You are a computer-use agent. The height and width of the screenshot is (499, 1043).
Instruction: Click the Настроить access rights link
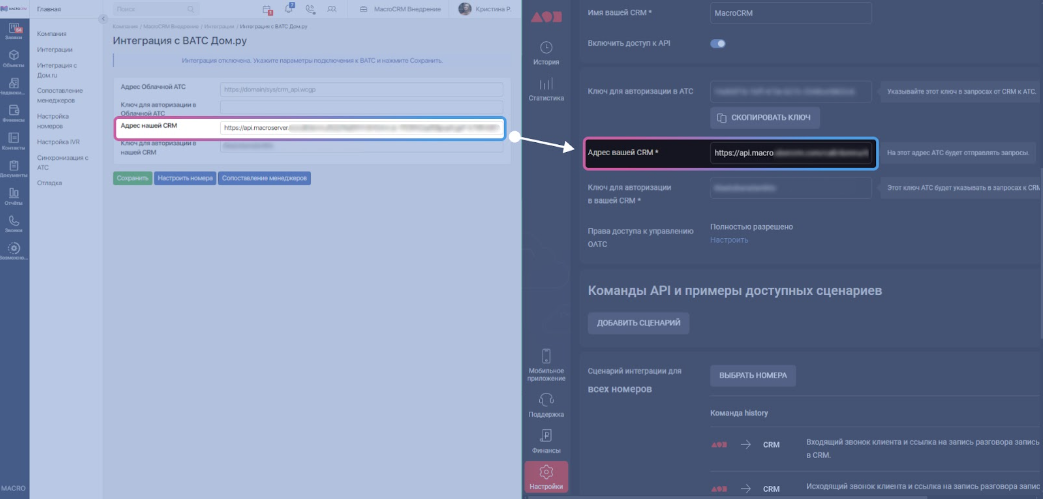(x=728, y=240)
